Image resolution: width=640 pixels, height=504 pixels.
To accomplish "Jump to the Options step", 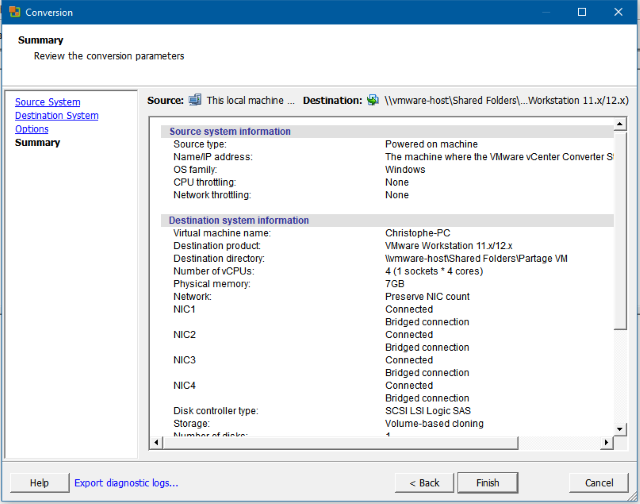I will 31,129.
